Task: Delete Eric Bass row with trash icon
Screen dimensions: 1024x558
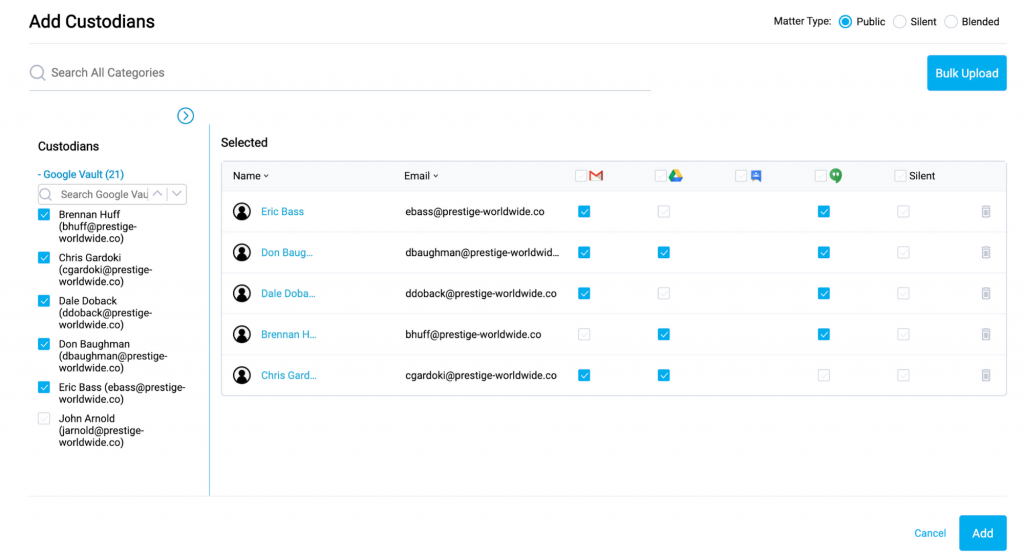Action: point(986,211)
